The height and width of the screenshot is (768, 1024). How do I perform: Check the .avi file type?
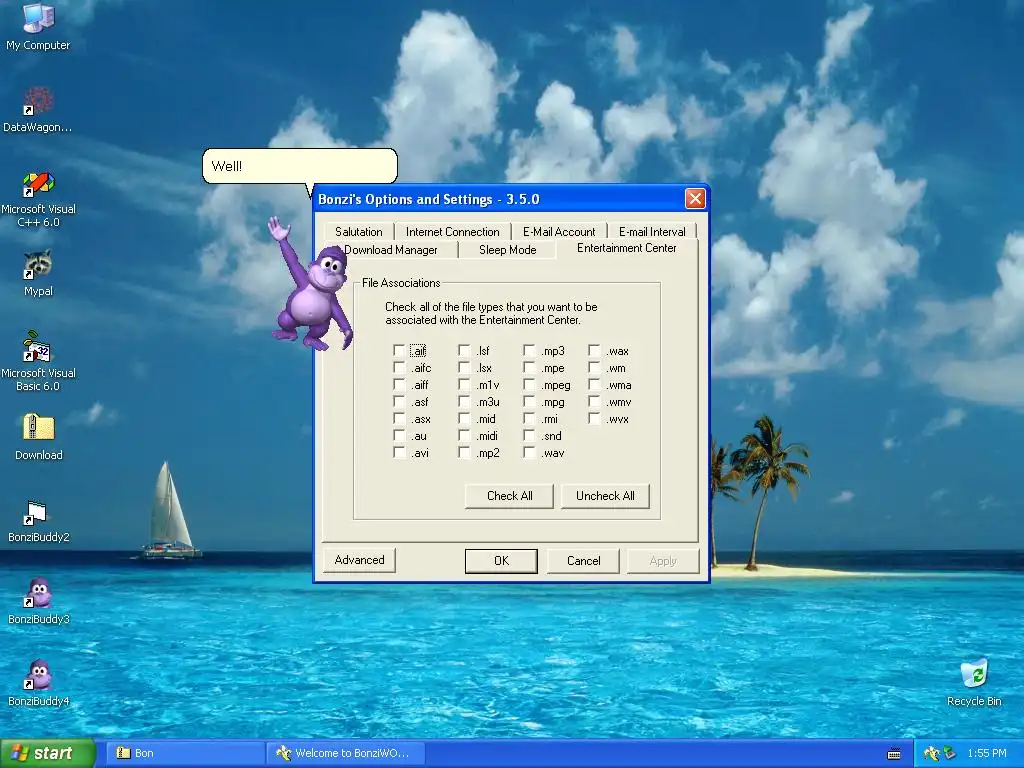pyautogui.click(x=399, y=453)
